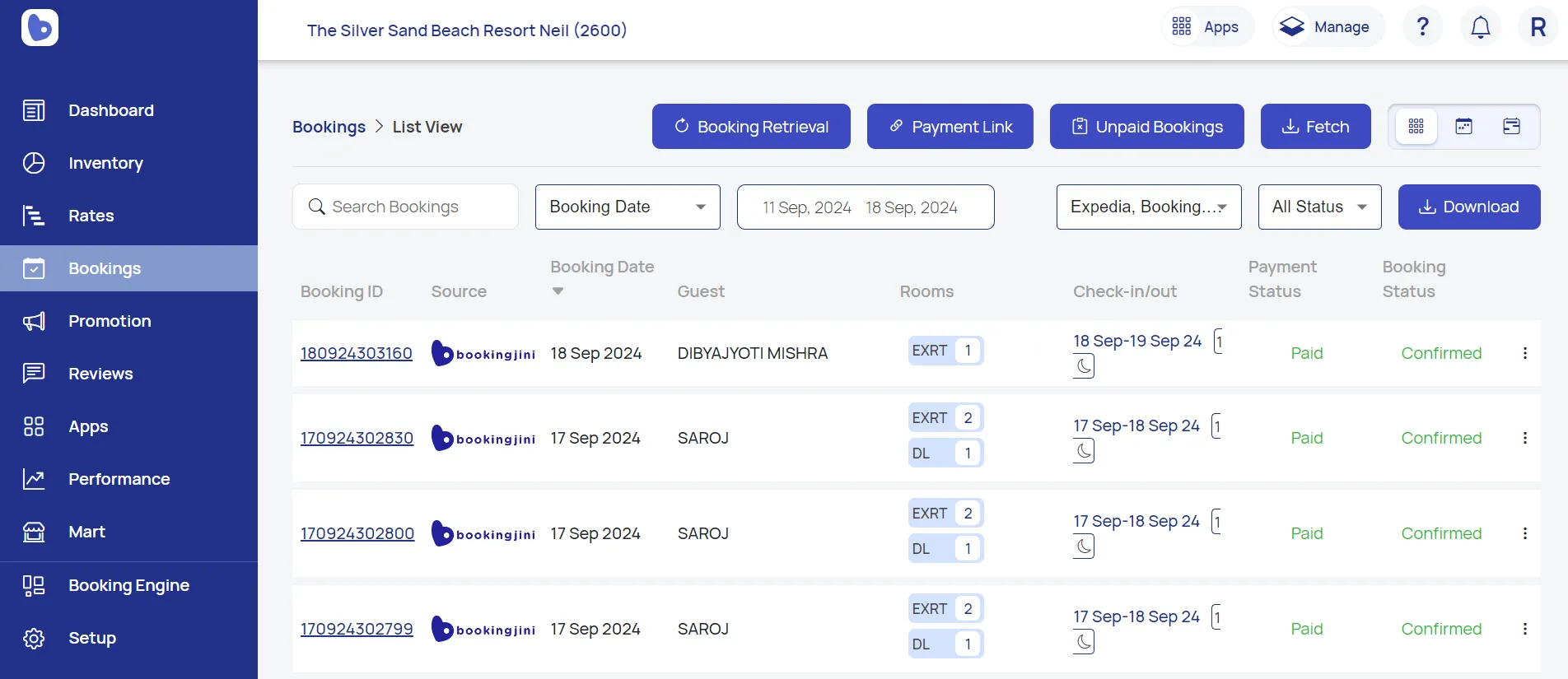Click the moon night icon in first booking row

point(1084,366)
